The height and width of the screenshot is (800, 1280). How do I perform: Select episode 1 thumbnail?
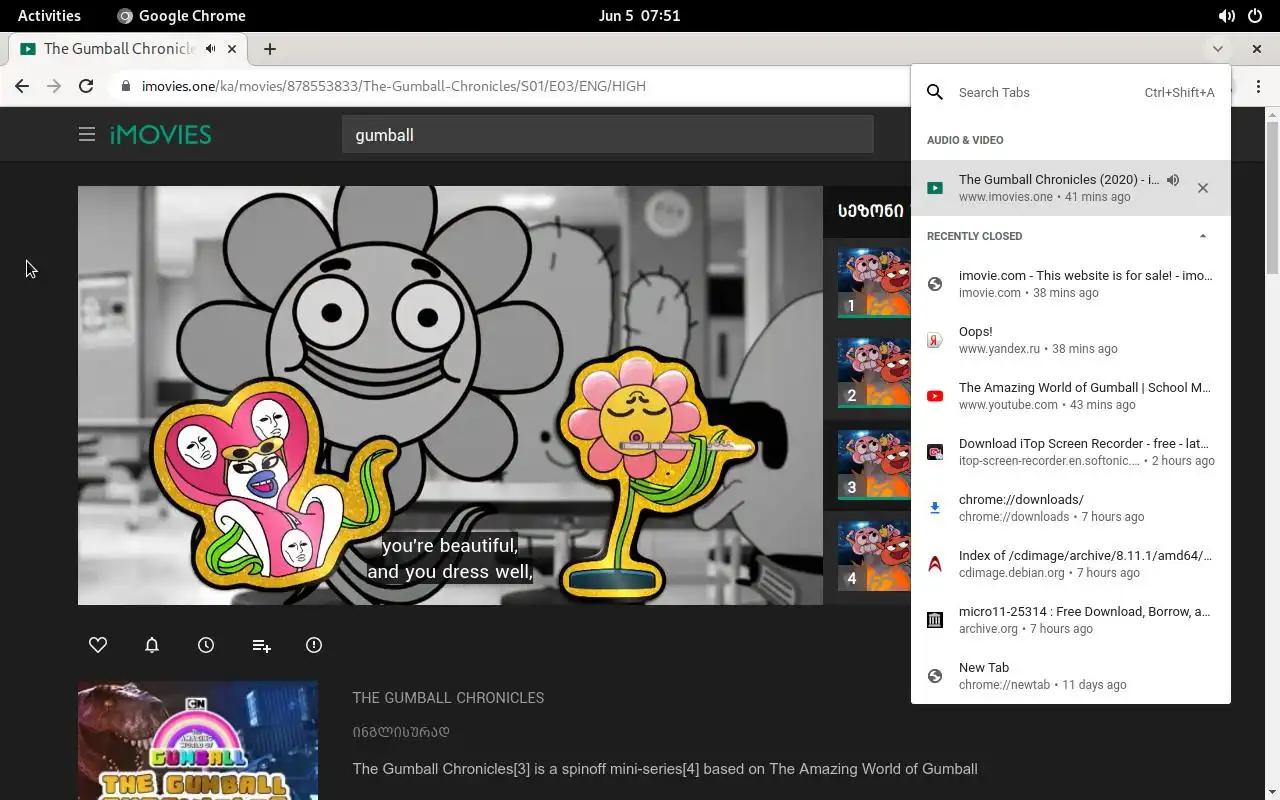coord(874,283)
